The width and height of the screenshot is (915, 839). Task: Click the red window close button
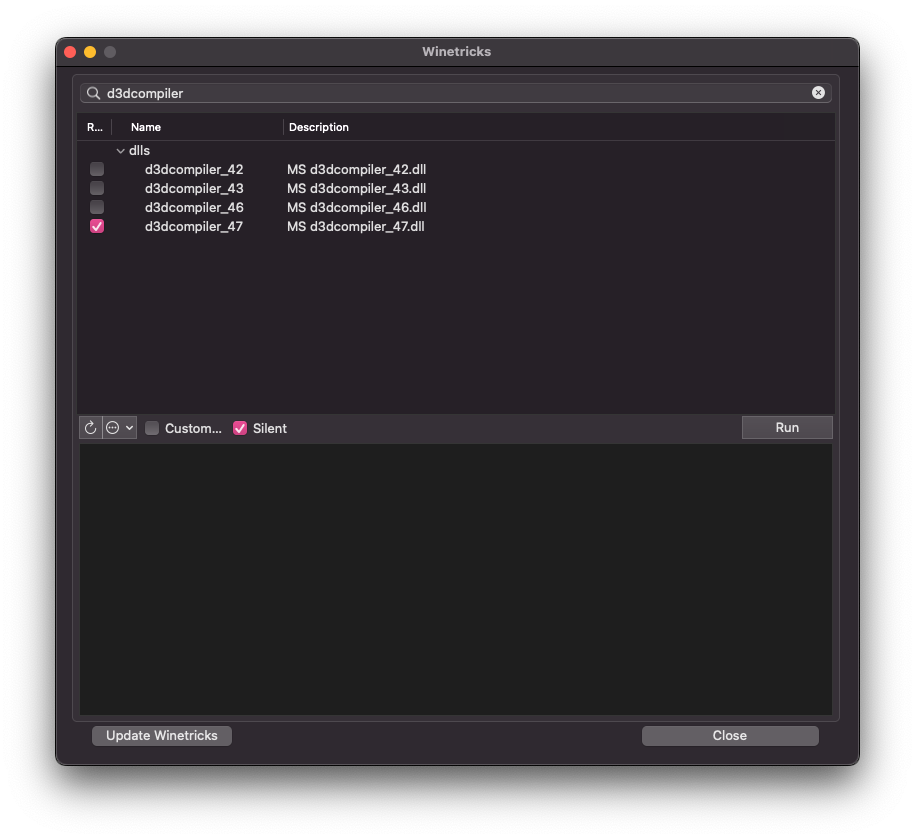pyautogui.click(x=70, y=52)
